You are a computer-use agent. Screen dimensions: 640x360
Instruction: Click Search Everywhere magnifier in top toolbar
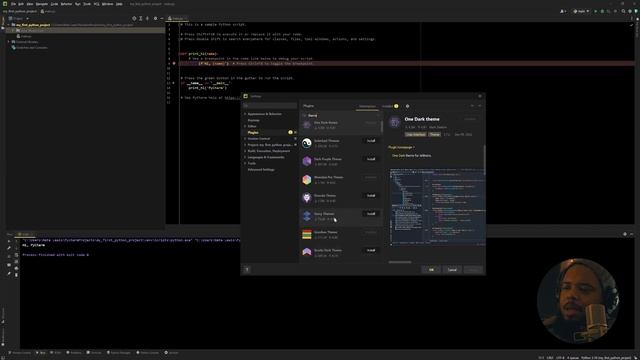[623, 11]
